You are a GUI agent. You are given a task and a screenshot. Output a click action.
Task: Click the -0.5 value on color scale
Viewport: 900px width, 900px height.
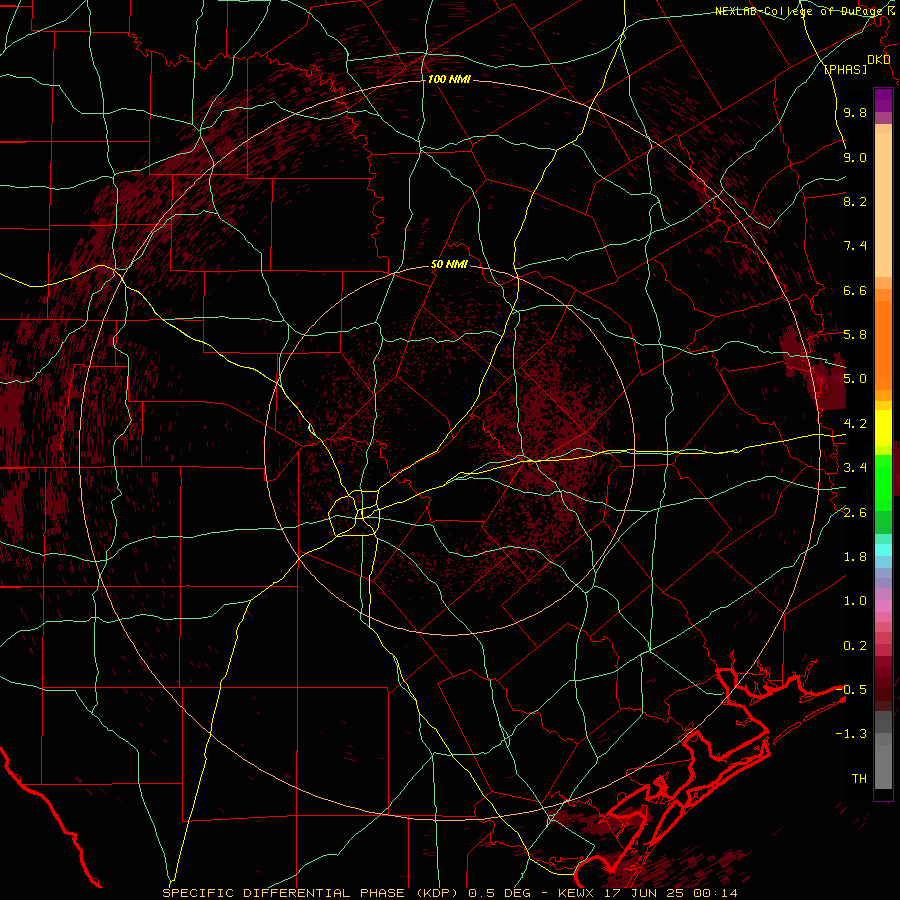point(851,689)
